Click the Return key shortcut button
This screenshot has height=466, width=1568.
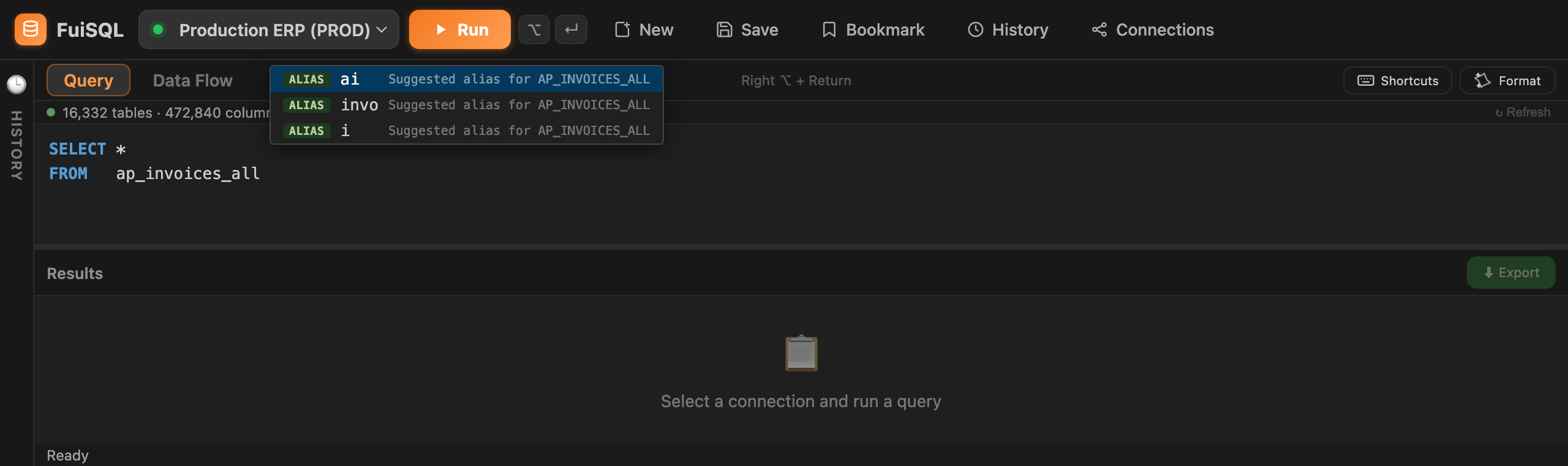pyautogui.click(x=571, y=29)
